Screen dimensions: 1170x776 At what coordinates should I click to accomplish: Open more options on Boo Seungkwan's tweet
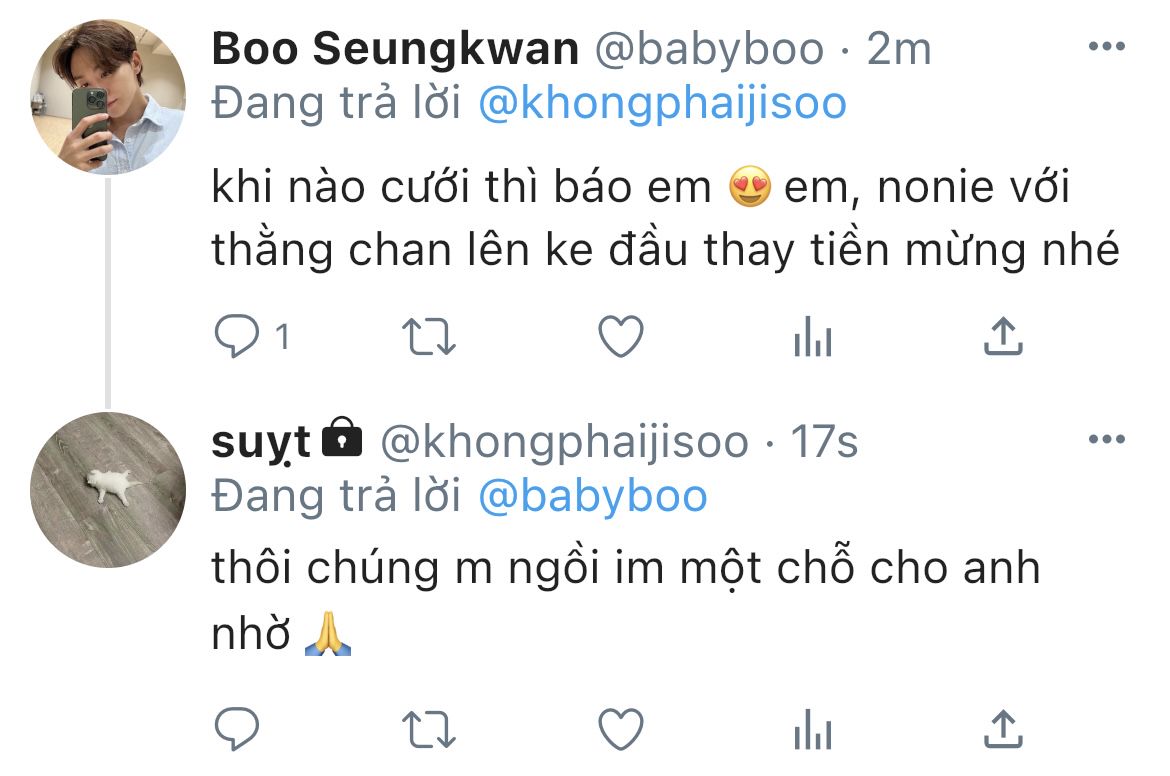(x=1107, y=46)
